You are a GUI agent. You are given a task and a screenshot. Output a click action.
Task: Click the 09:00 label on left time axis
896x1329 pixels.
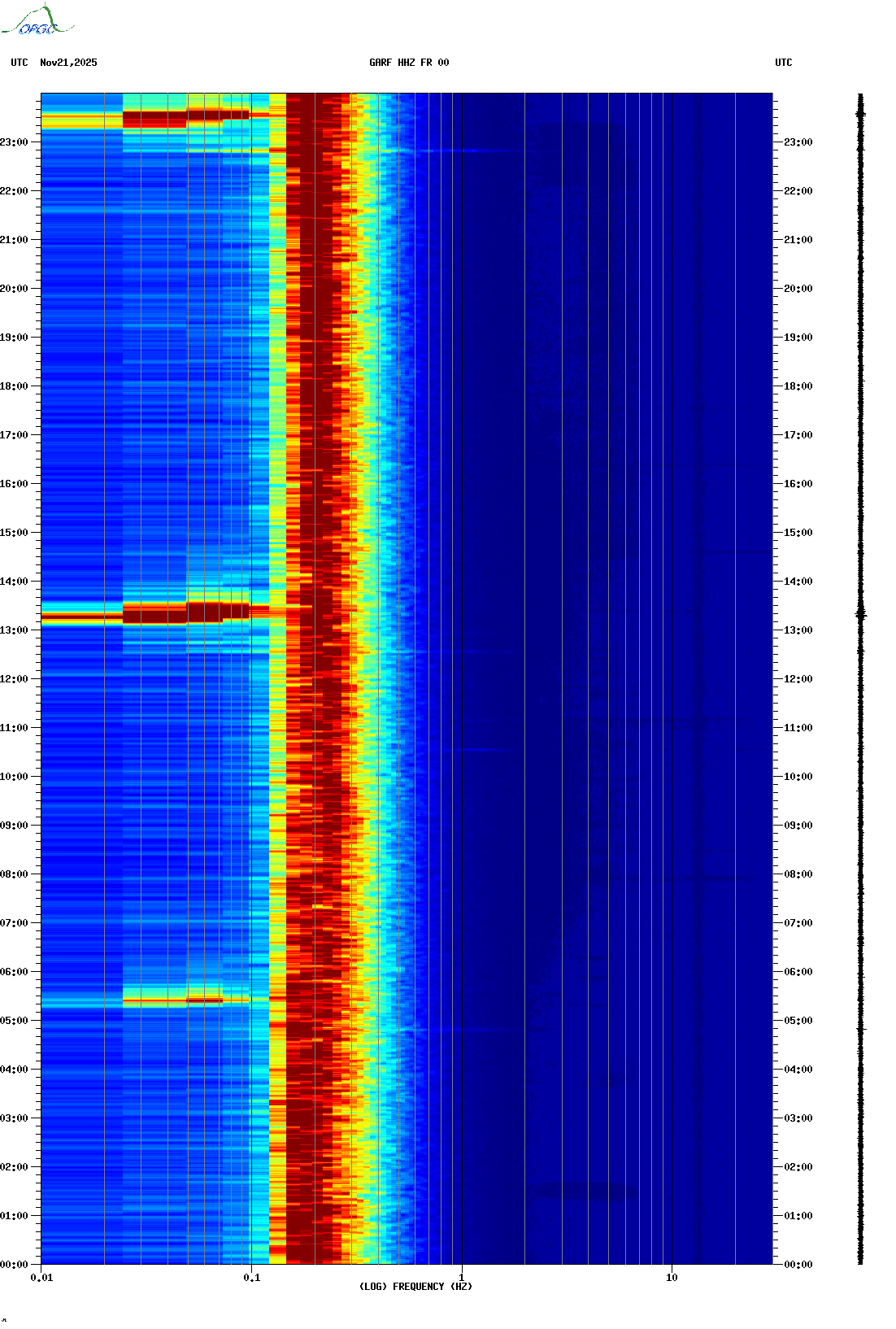pyautogui.click(x=14, y=826)
